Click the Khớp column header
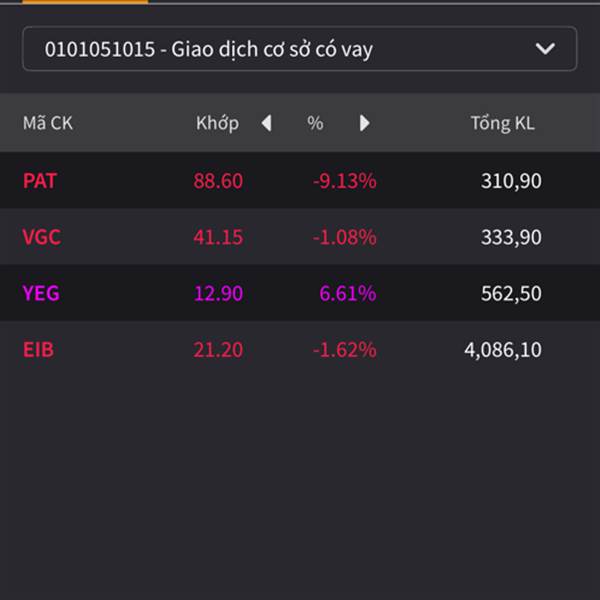The image size is (600, 600). pos(217,124)
